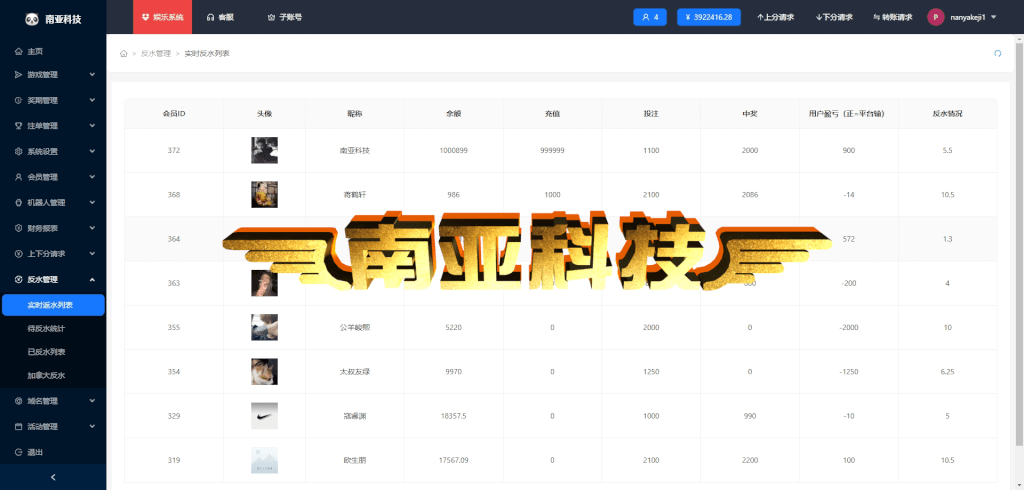Viewport: 1024px width, 490px height.
Task: Select 实时返水列表 in the sidebar
Action: point(53,305)
